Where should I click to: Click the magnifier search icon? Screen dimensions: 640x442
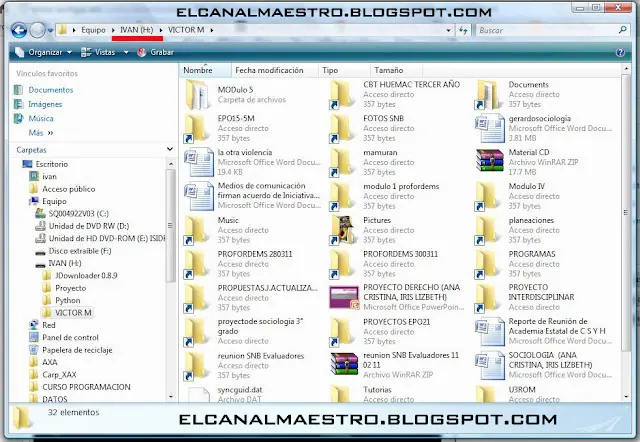coord(622,30)
